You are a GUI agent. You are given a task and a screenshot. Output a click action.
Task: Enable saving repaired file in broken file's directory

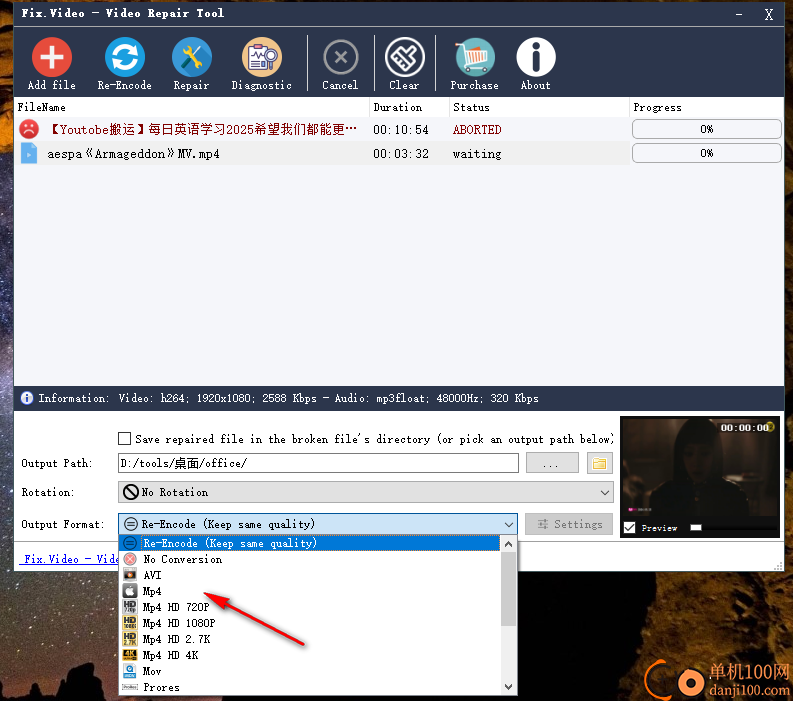(x=124, y=439)
